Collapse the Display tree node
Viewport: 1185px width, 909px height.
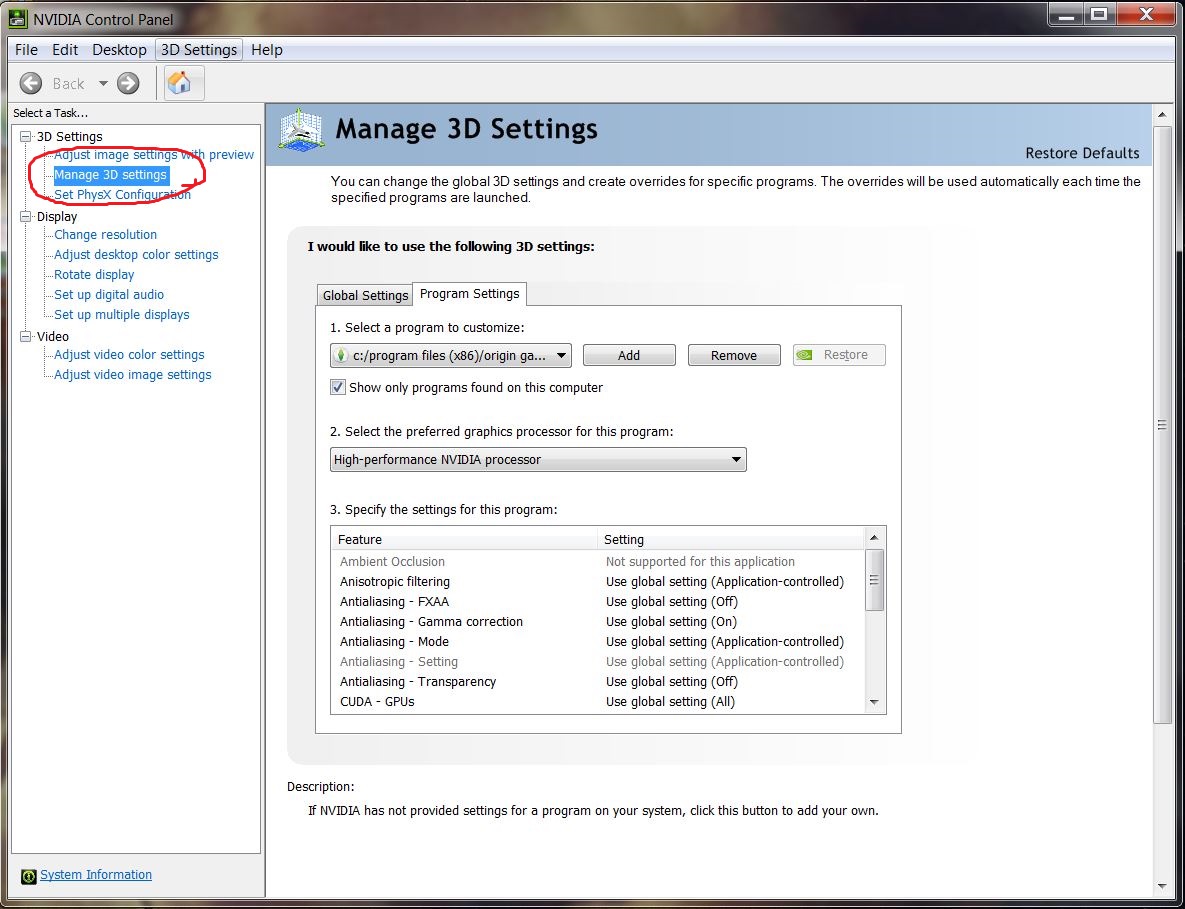[26, 217]
